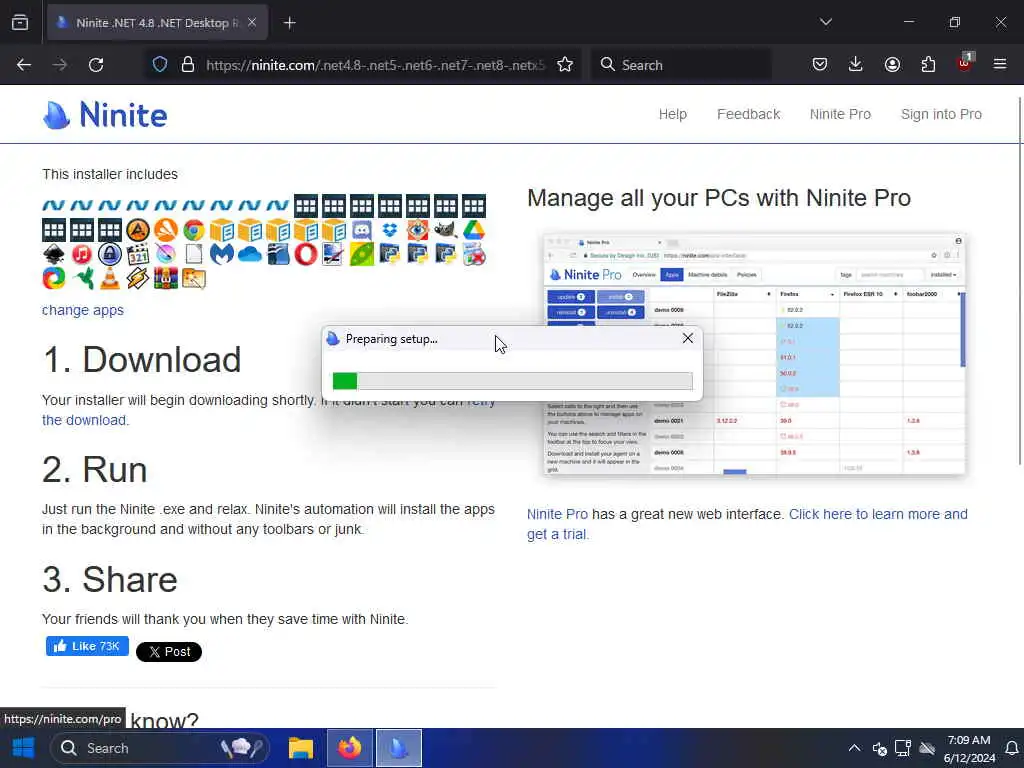Click the Avast antivirus icon
Image resolution: width=1024 pixels, height=768 pixels.
(x=166, y=230)
